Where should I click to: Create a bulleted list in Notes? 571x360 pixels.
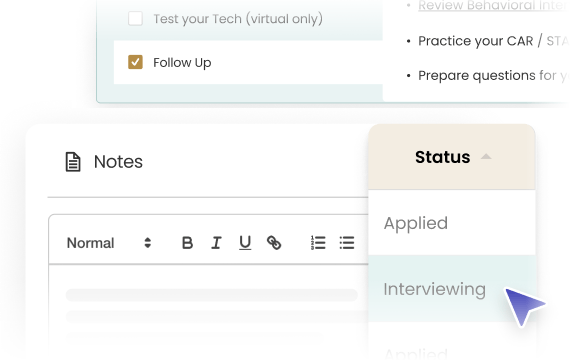tap(347, 243)
